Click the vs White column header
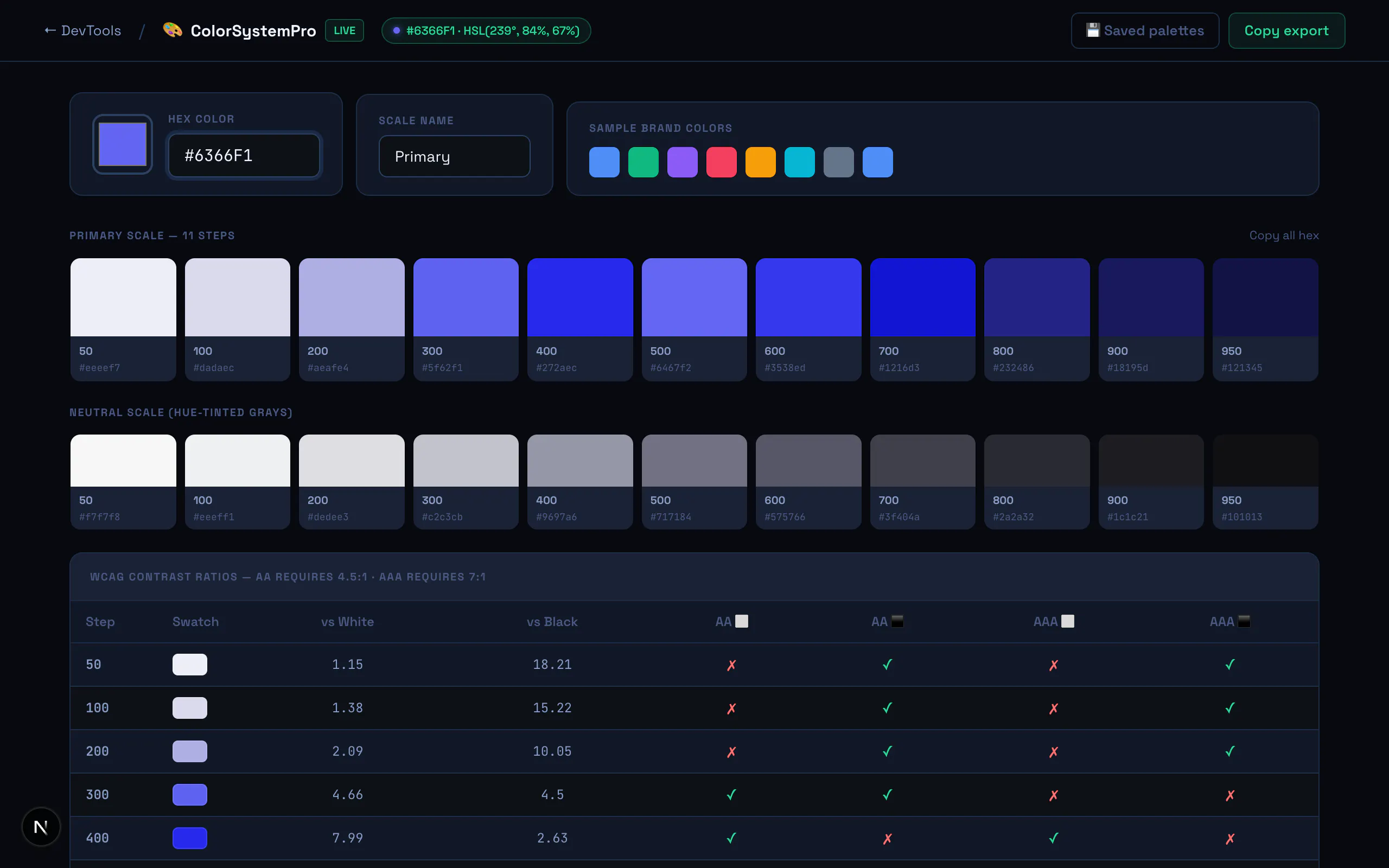This screenshot has height=868, width=1389. pyautogui.click(x=347, y=622)
